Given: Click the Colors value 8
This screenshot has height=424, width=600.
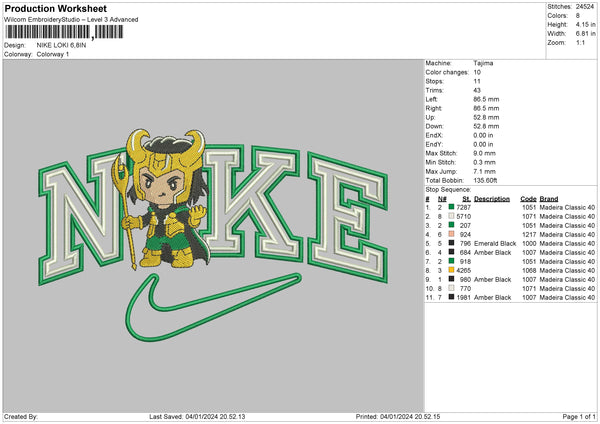Looking at the screenshot, I should 578,16.
